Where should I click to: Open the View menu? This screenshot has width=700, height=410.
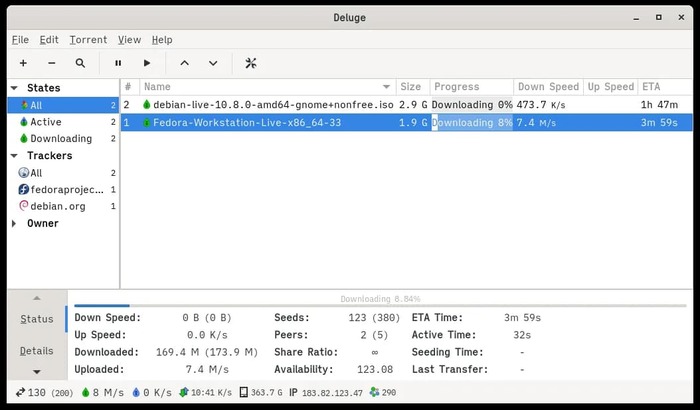pyautogui.click(x=129, y=39)
